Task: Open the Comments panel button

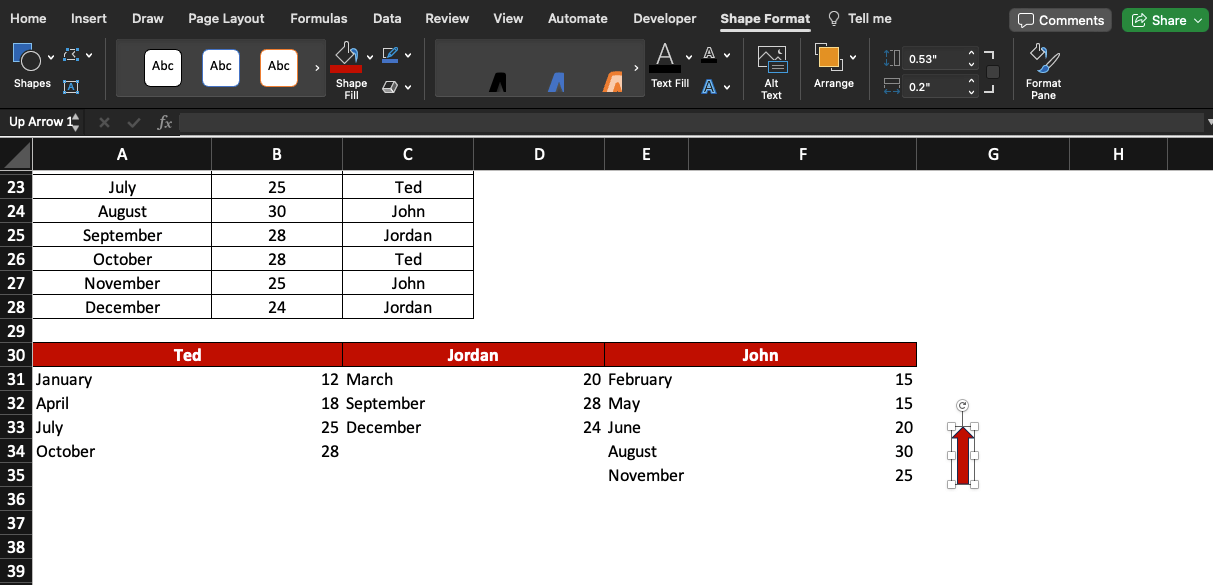Action: 1059,19
